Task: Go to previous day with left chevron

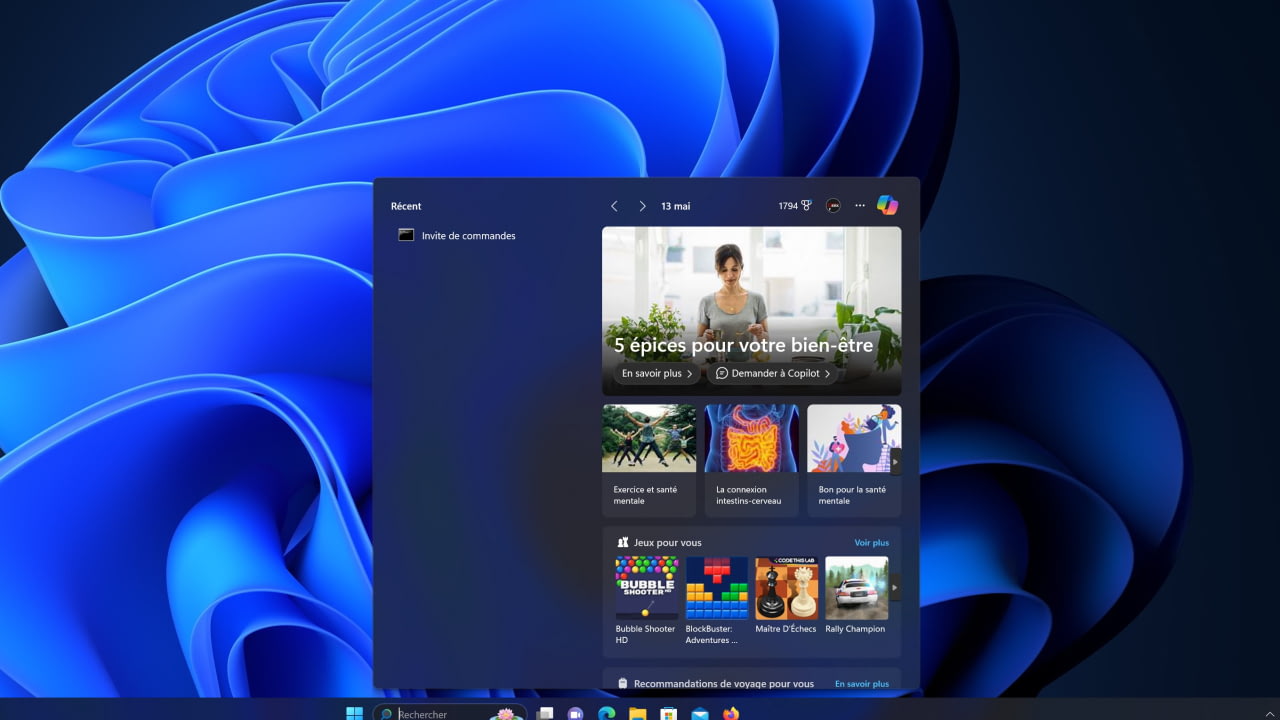Action: click(x=614, y=206)
